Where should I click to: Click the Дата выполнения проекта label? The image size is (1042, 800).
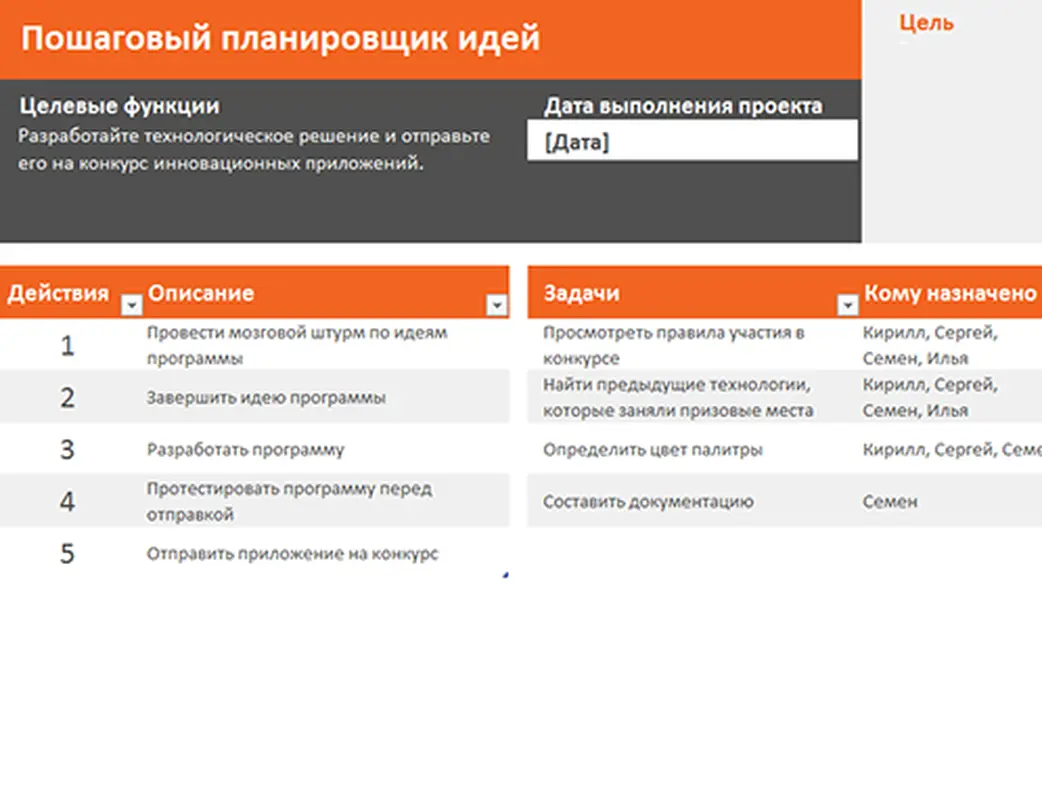click(683, 104)
